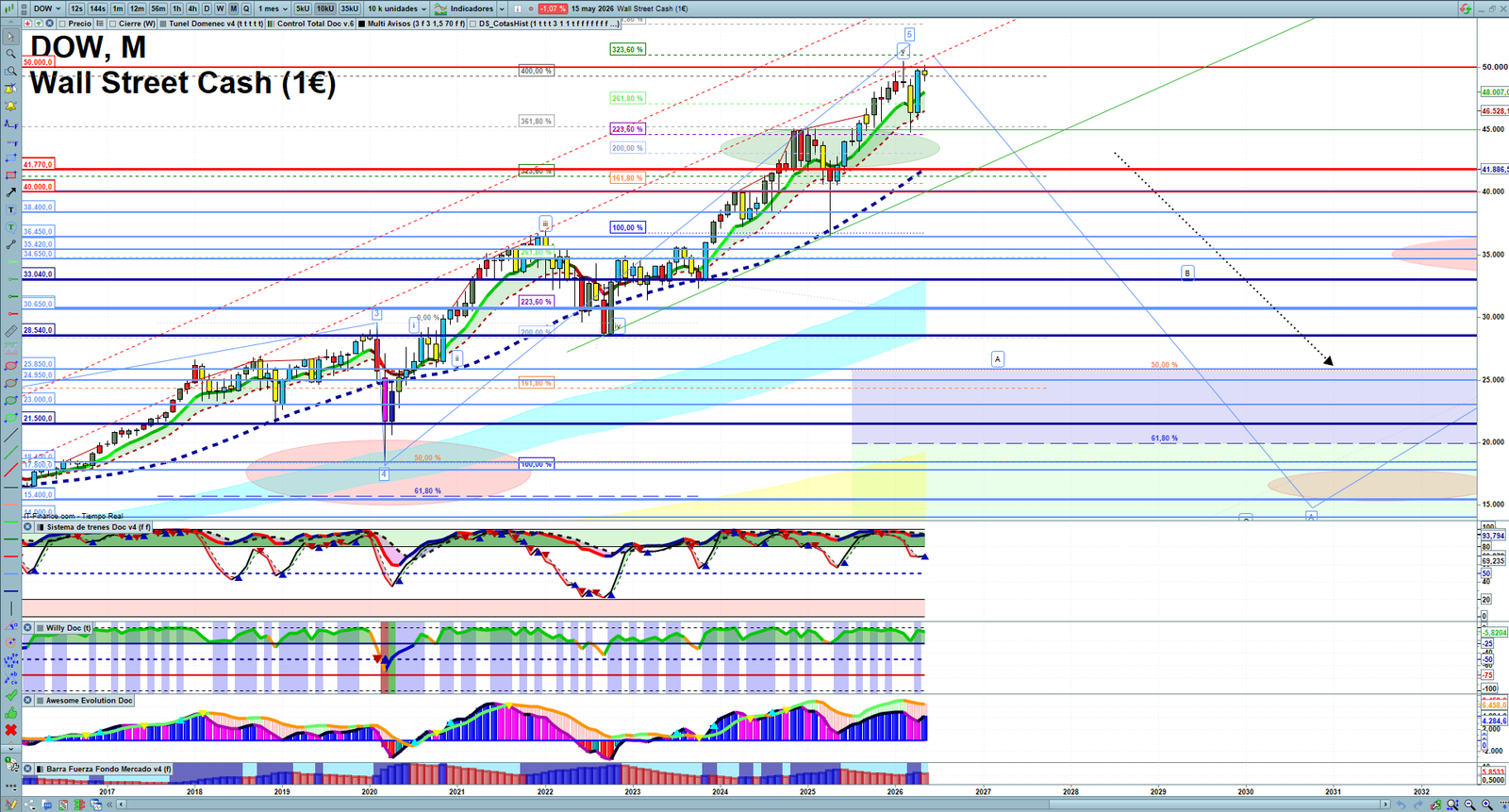1509x812 pixels.
Task: Select the D daily timeframe
Action: 207,8
